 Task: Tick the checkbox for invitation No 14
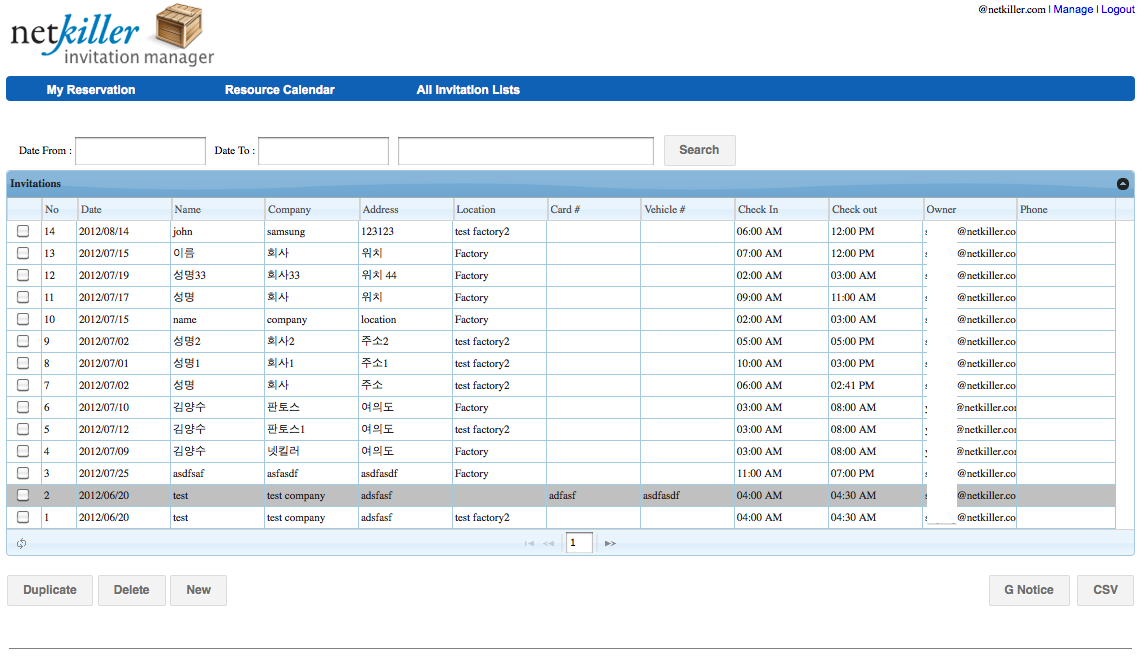(x=23, y=231)
